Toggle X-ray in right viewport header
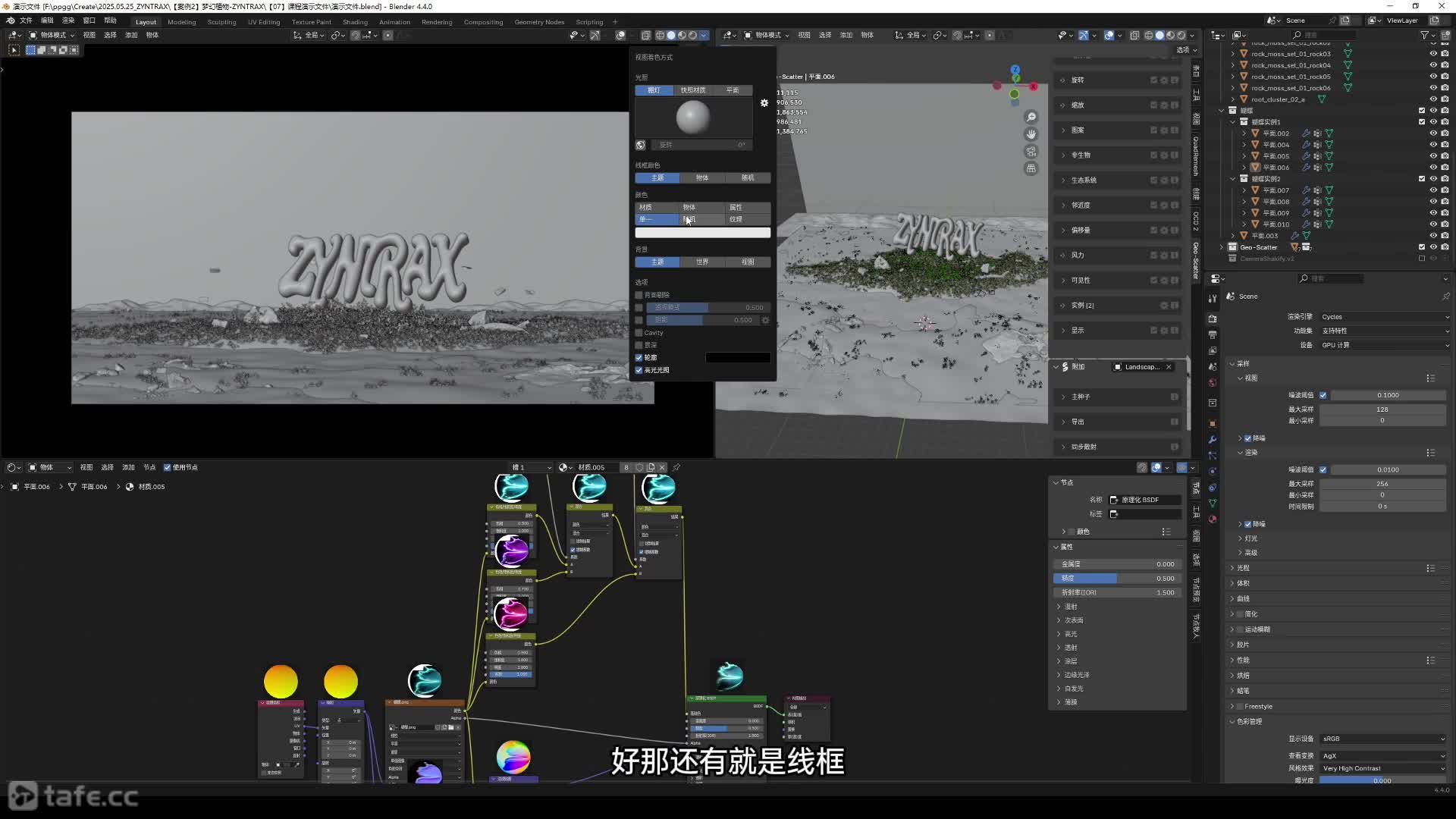 pos(1134,35)
